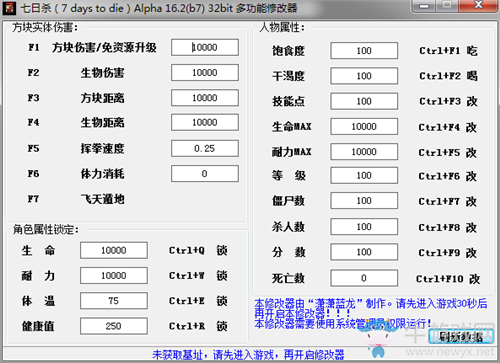Focus the 方块距离 value field
The image size is (500, 363).
coord(205,98)
